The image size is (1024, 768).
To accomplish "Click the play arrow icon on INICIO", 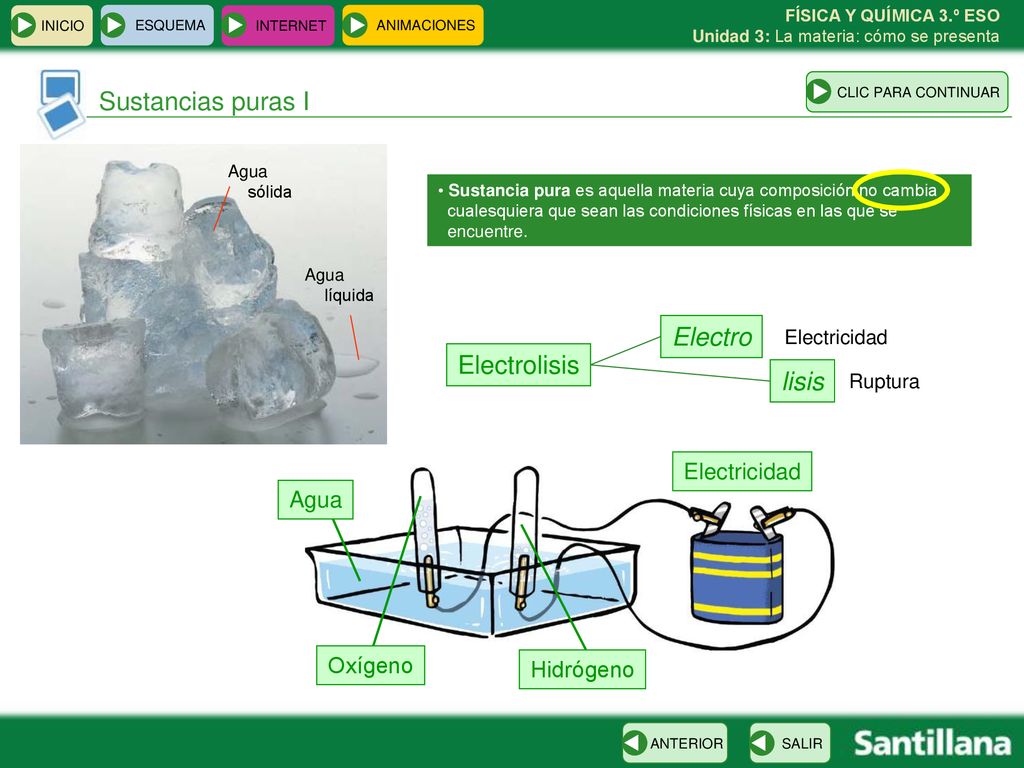I will coord(24,25).
